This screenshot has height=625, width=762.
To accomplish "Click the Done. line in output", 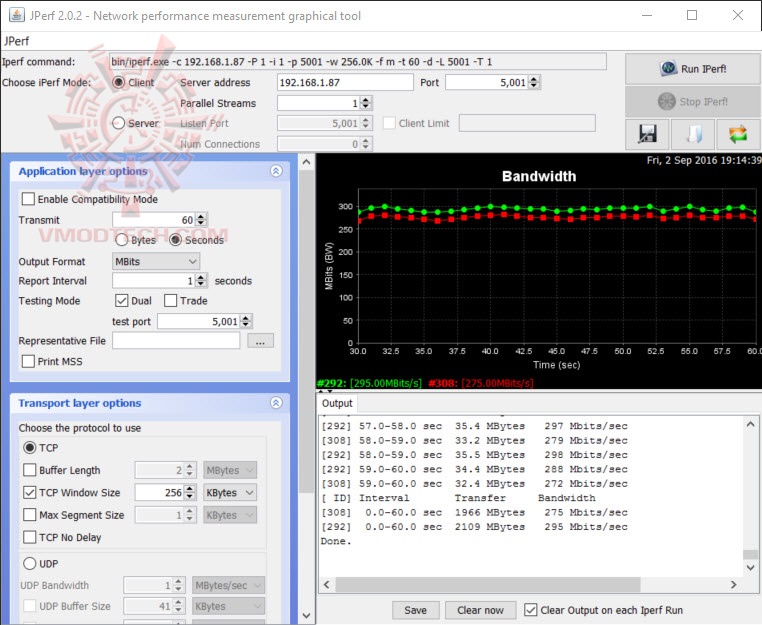I will click(336, 541).
